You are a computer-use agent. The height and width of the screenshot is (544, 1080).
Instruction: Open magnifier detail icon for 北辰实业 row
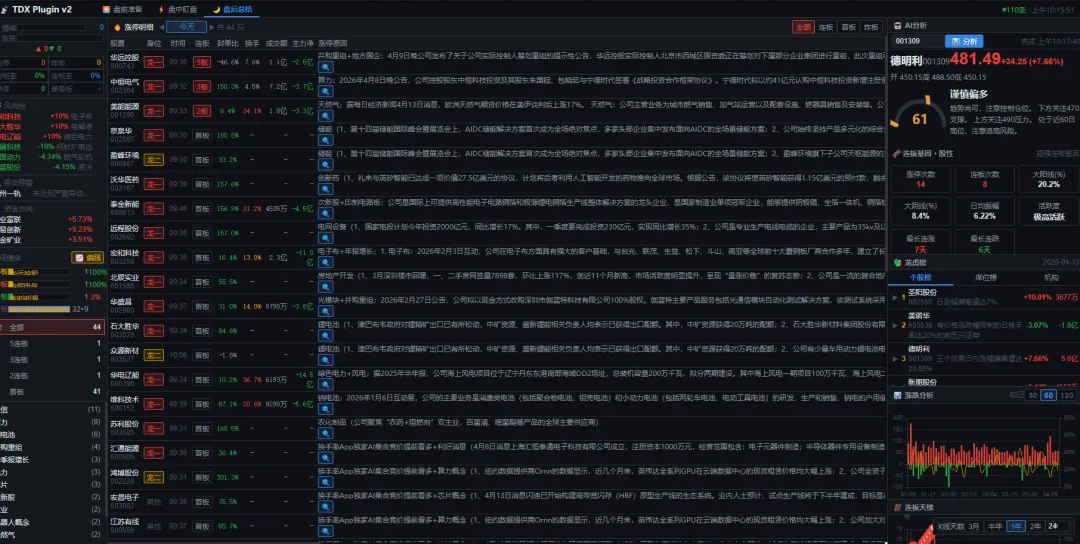pyautogui.click(x=325, y=286)
